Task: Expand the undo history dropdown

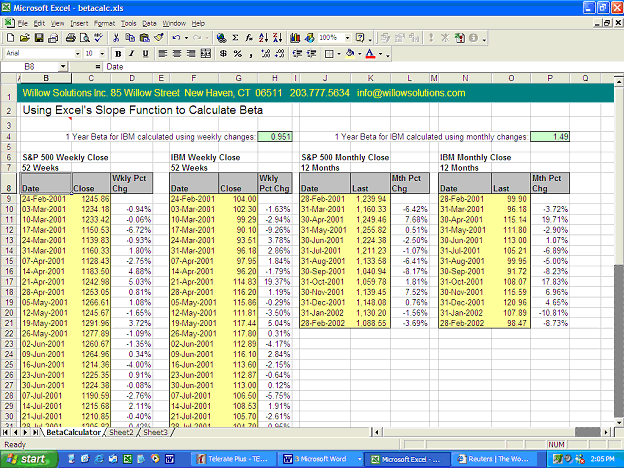Action: tap(186, 38)
